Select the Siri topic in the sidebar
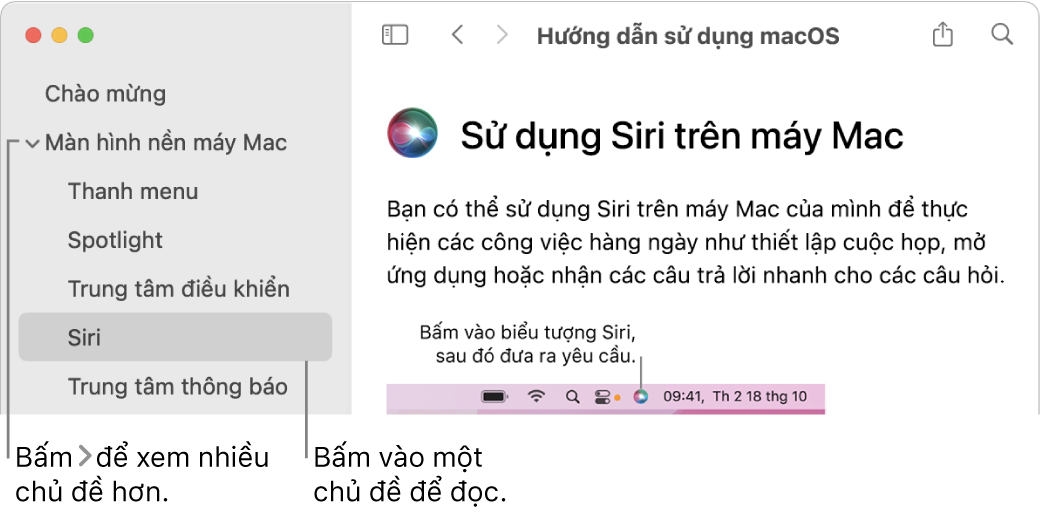The height and width of the screenshot is (513, 1040). 175,337
